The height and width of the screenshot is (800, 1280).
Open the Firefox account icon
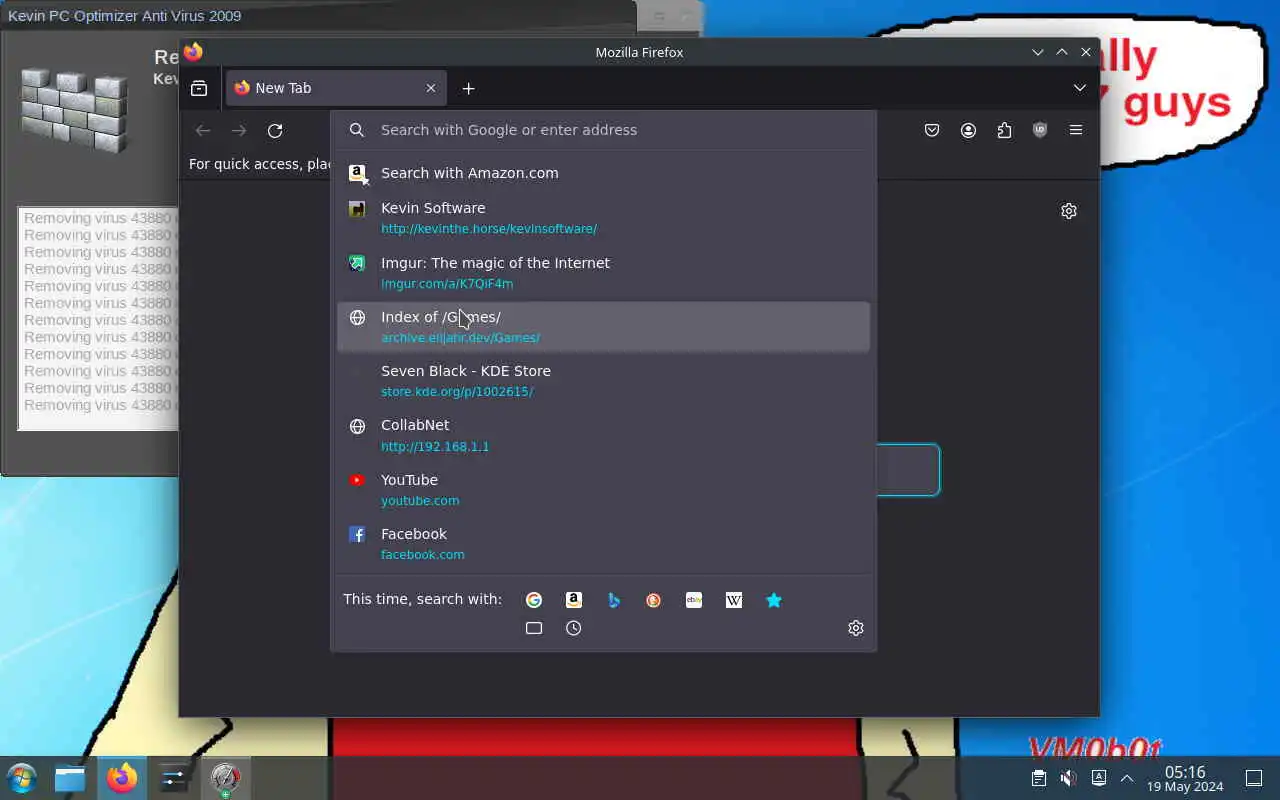968,130
